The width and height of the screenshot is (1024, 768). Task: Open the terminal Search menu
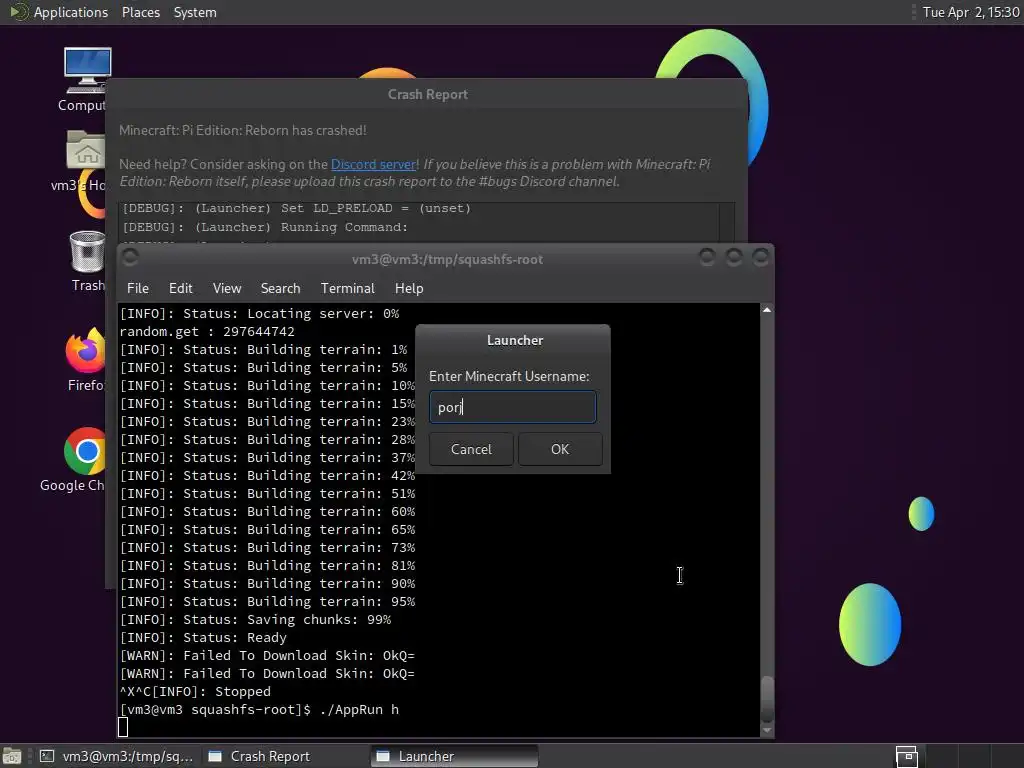(x=280, y=288)
